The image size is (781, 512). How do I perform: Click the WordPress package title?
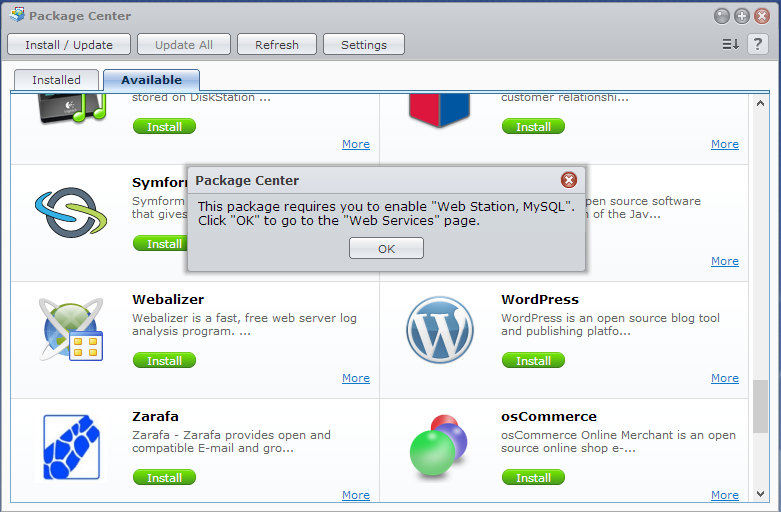pyautogui.click(x=540, y=299)
